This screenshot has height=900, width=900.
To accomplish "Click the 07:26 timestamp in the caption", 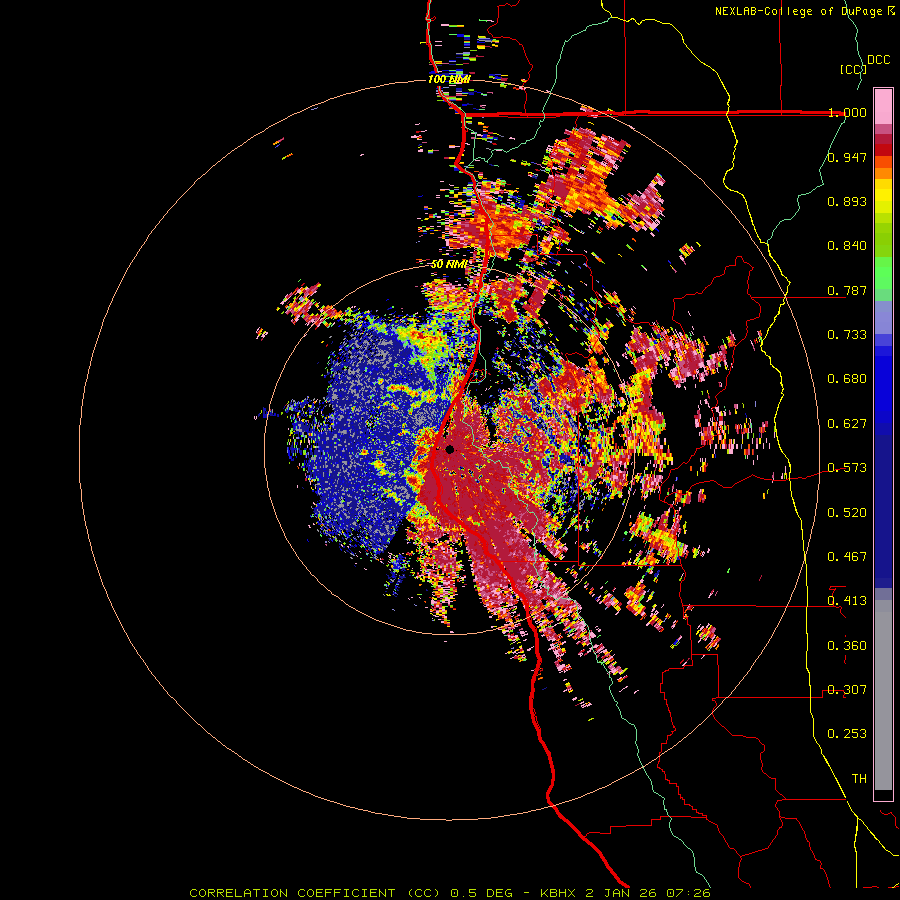I will tap(688, 893).
